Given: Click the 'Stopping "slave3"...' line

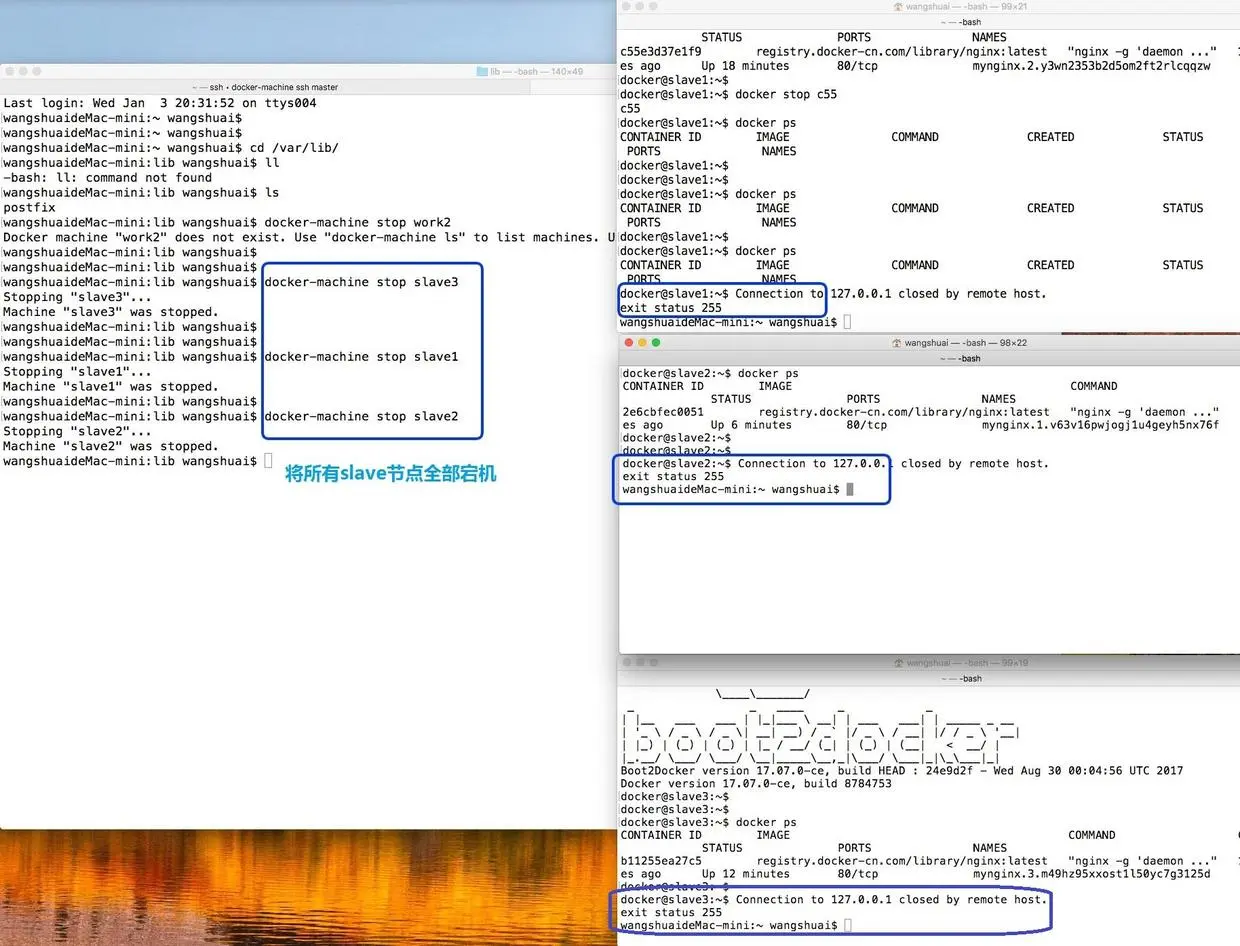Looking at the screenshot, I should click(77, 297).
